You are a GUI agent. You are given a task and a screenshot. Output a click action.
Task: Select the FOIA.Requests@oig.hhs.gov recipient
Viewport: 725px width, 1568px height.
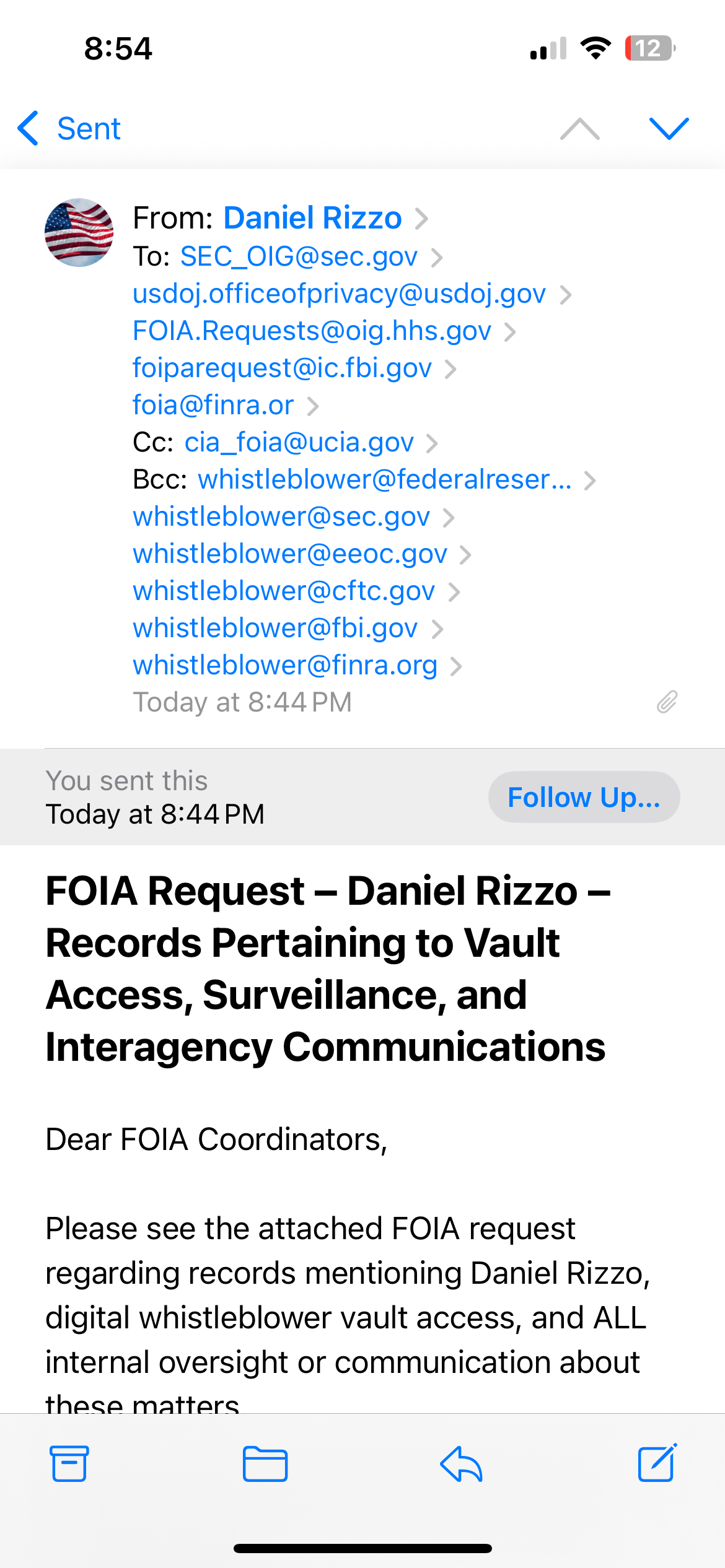pyautogui.click(x=312, y=331)
